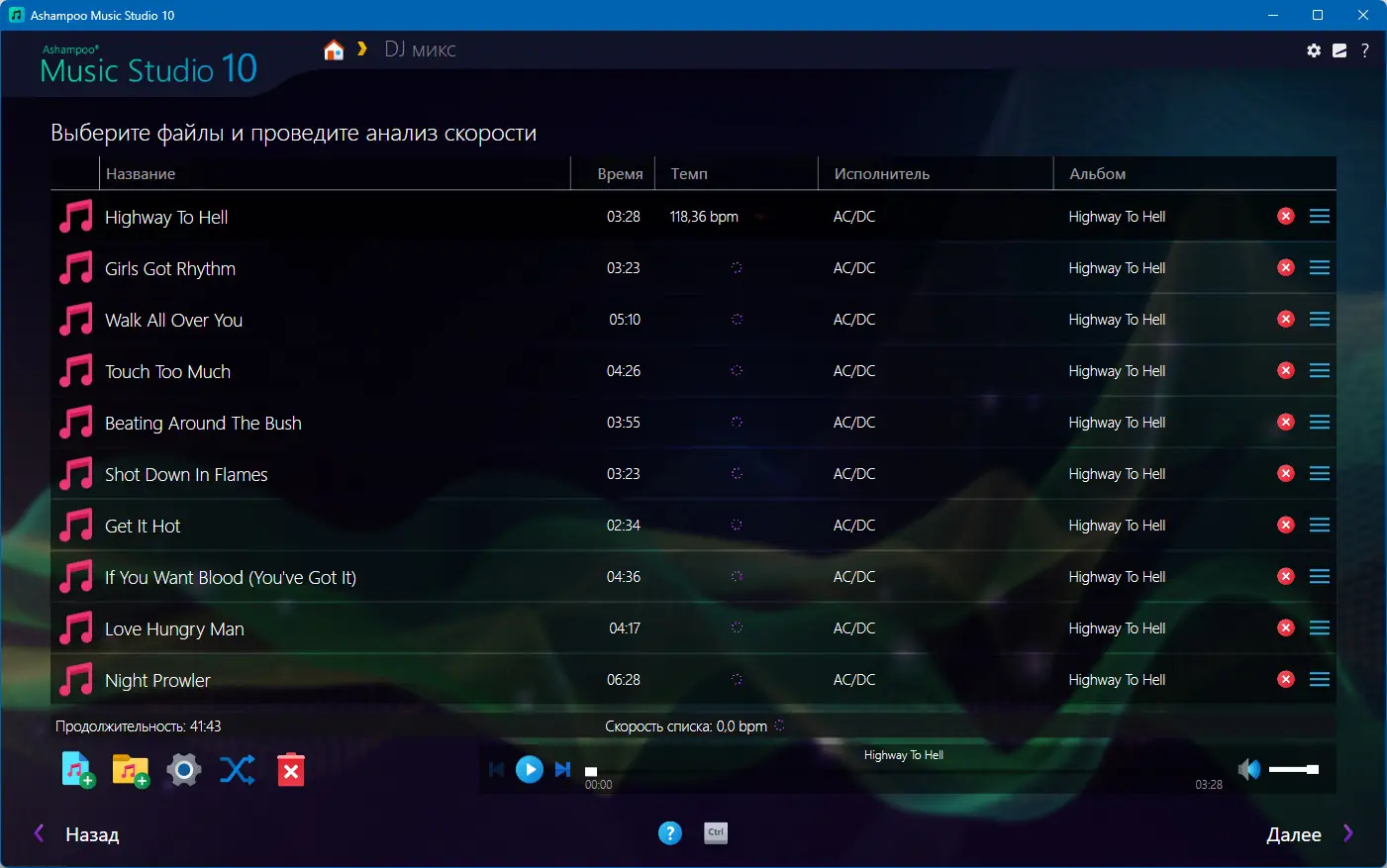Click the playback position slider
Viewport: 1387px width, 868px height.
(904, 770)
